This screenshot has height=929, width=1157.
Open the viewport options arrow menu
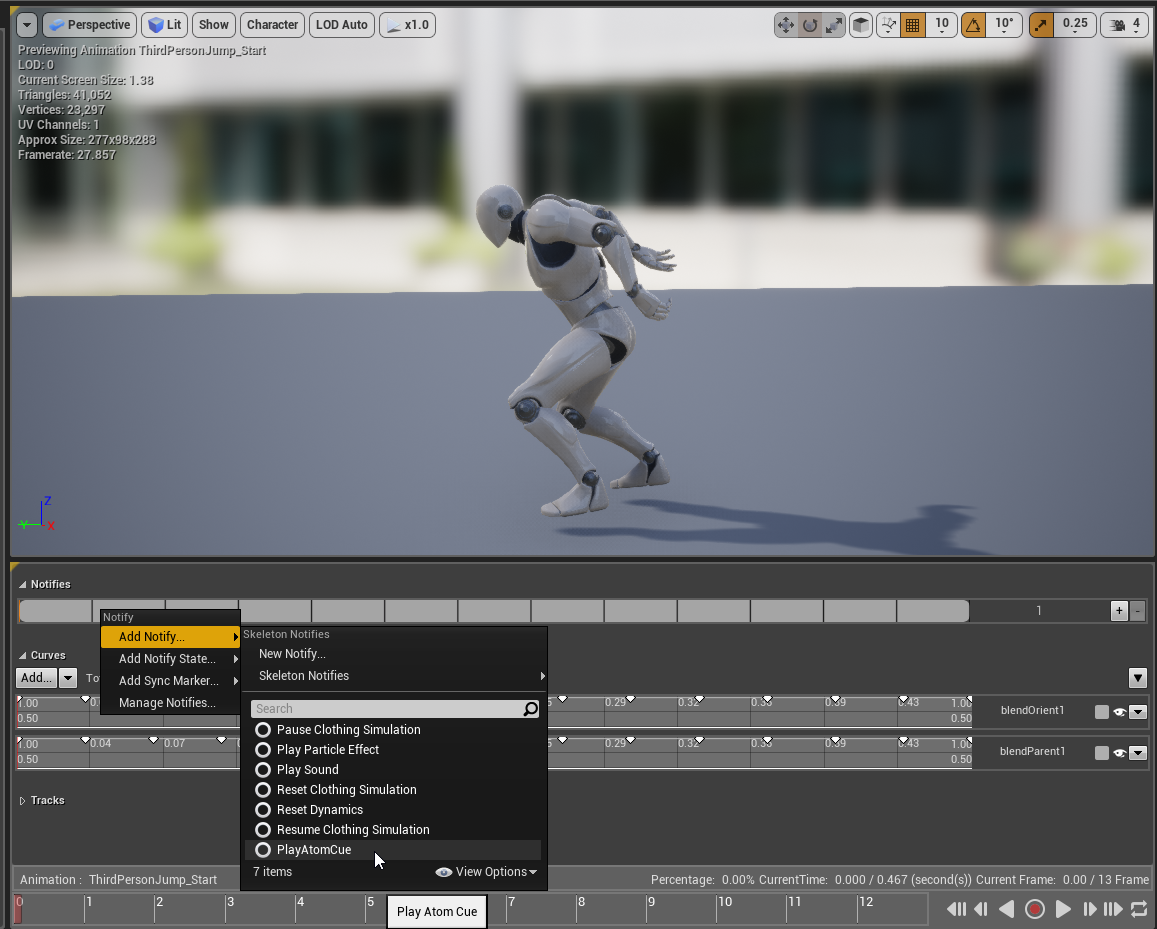(x=27, y=25)
